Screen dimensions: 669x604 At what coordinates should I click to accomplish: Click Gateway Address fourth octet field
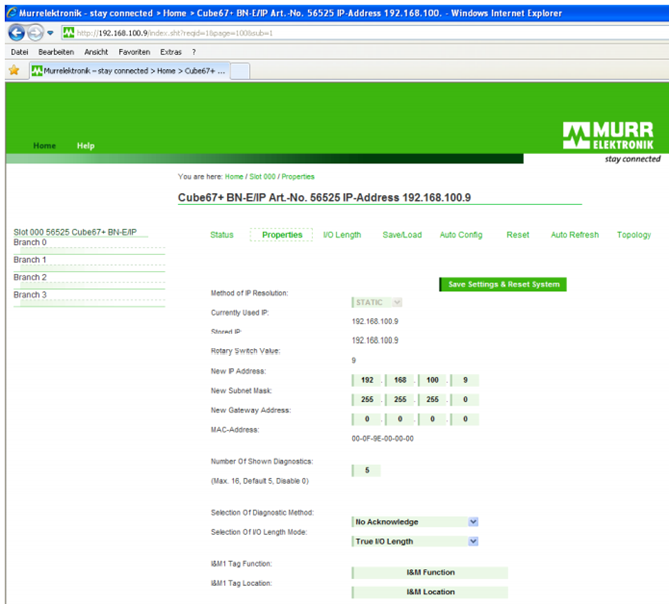click(x=465, y=419)
